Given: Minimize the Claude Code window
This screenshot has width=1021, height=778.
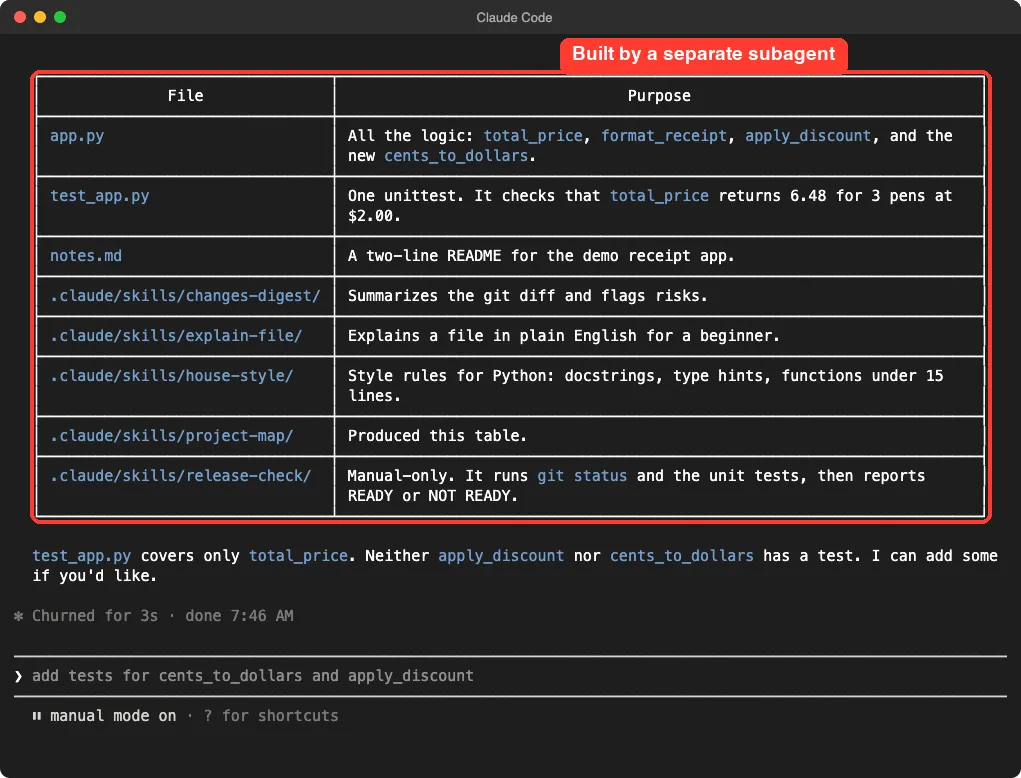Looking at the screenshot, I should click(x=40, y=17).
